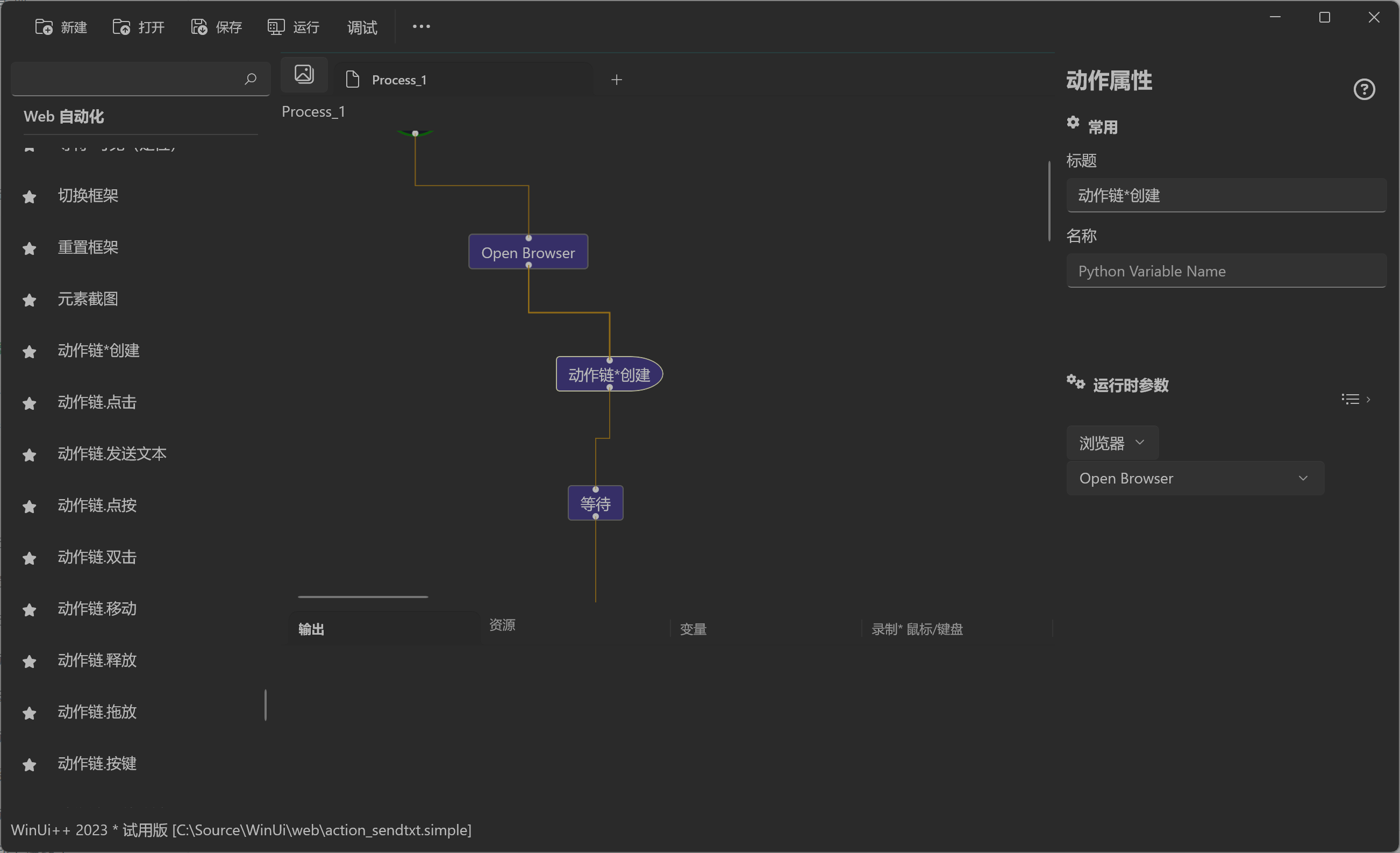
Task: Switch to the 变量 tab
Action: point(692,629)
